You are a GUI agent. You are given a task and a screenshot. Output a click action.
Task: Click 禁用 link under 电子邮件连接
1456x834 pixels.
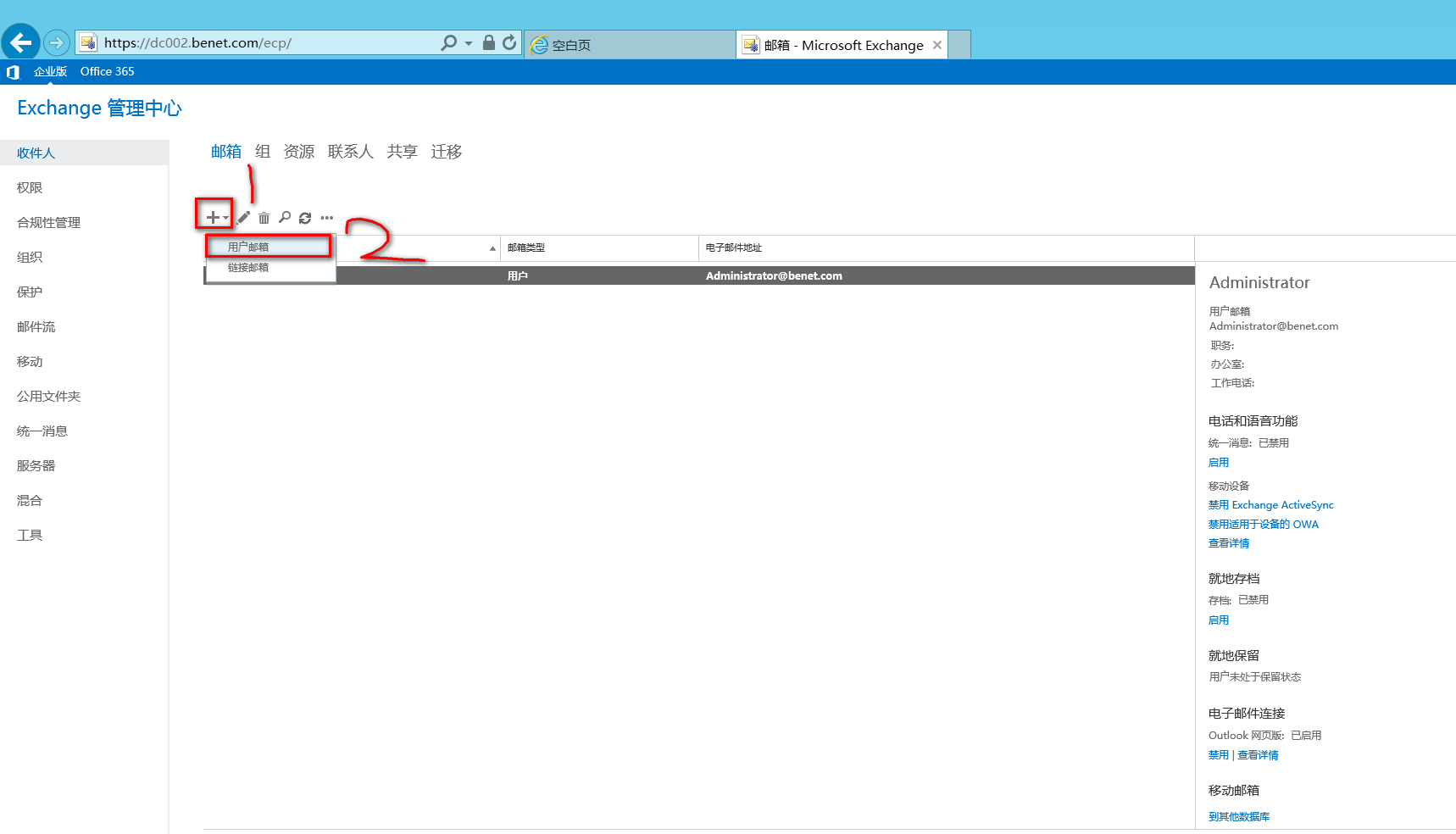[1219, 755]
